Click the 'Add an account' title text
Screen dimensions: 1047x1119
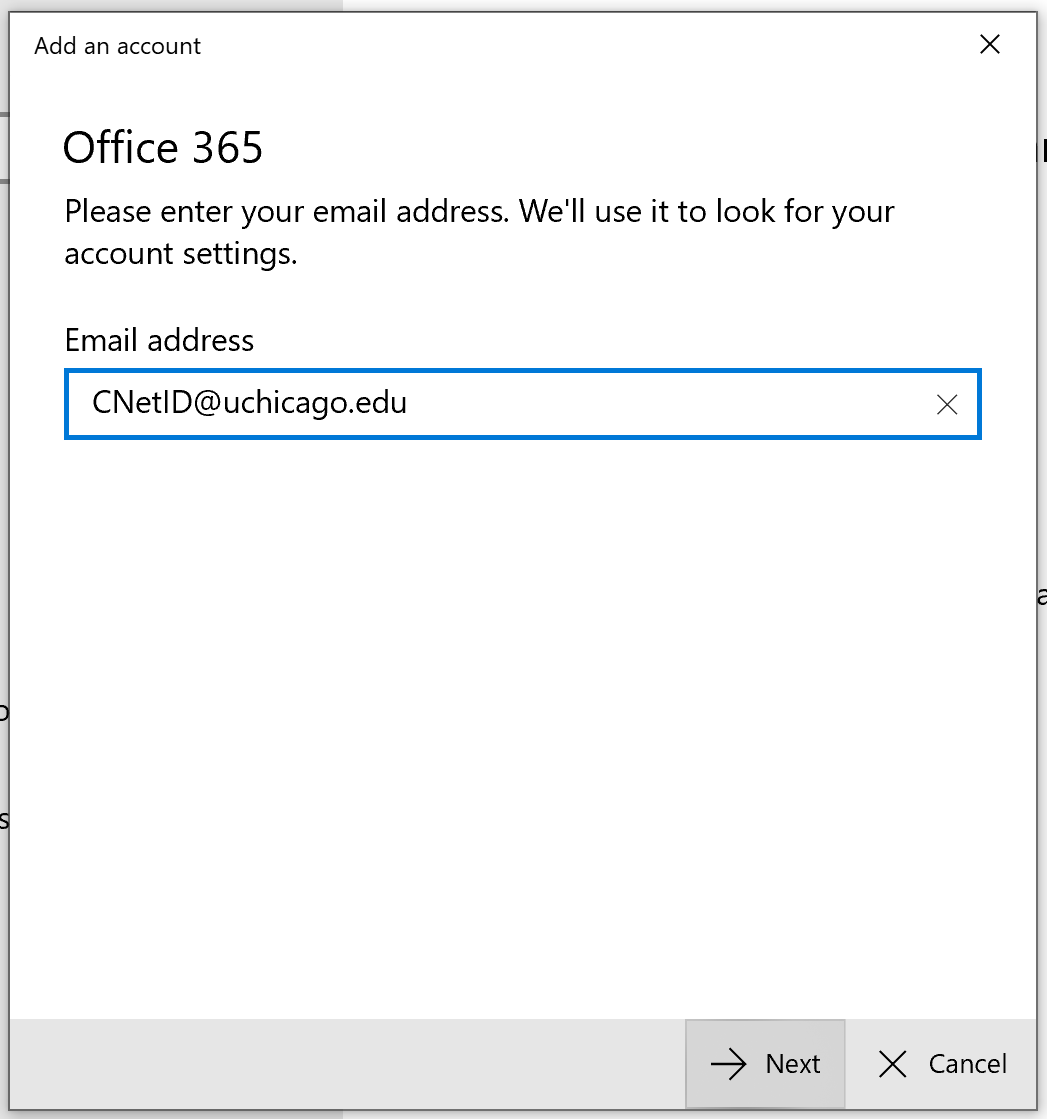[x=118, y=46]
